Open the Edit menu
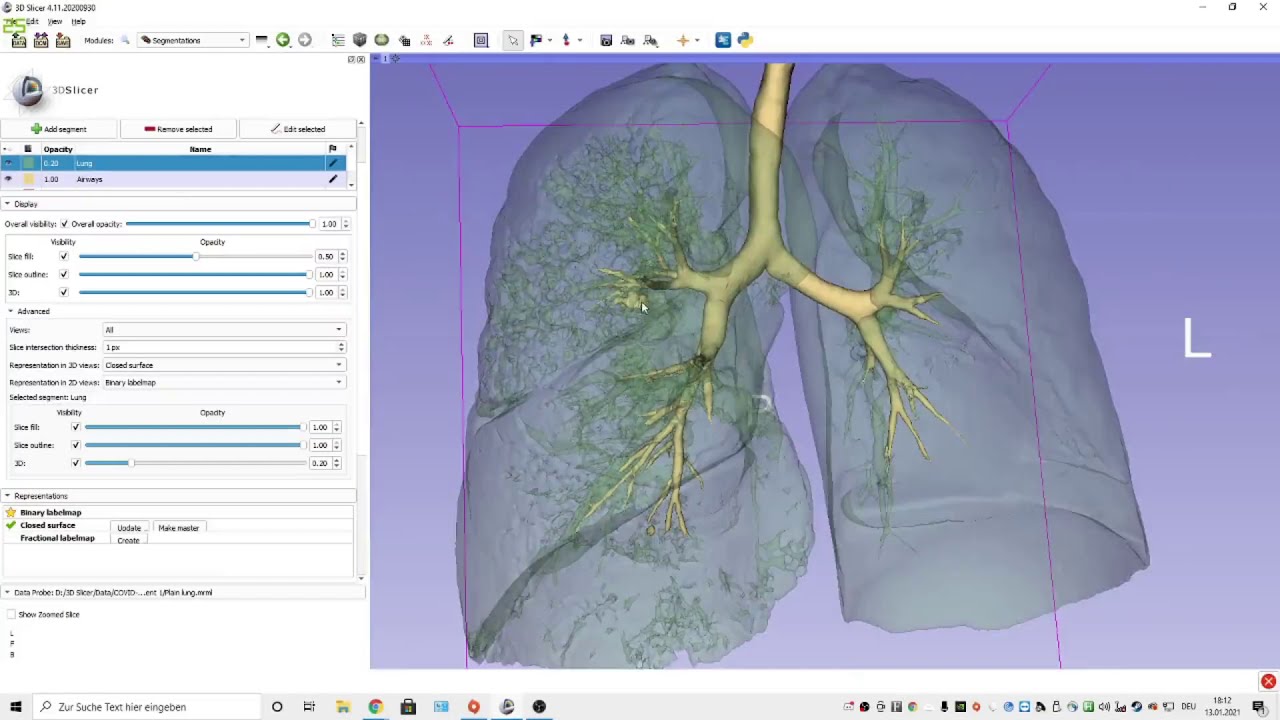This screenshot has height=720, width=1280. [32, 21]
